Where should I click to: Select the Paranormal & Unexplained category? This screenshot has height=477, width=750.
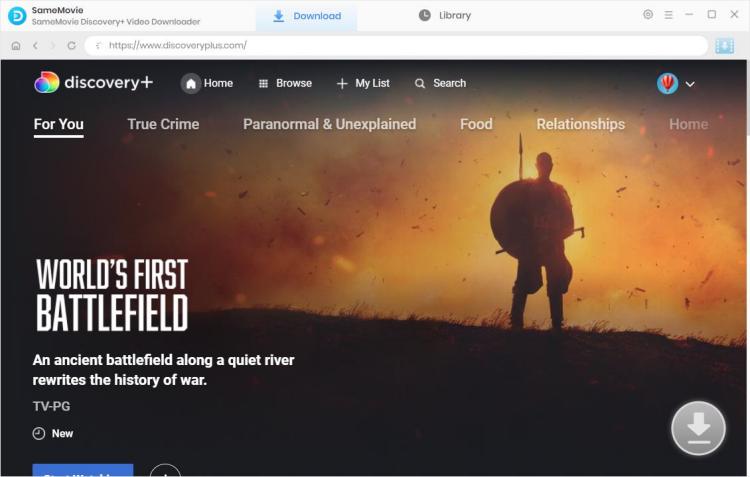[x=329, y=124]
